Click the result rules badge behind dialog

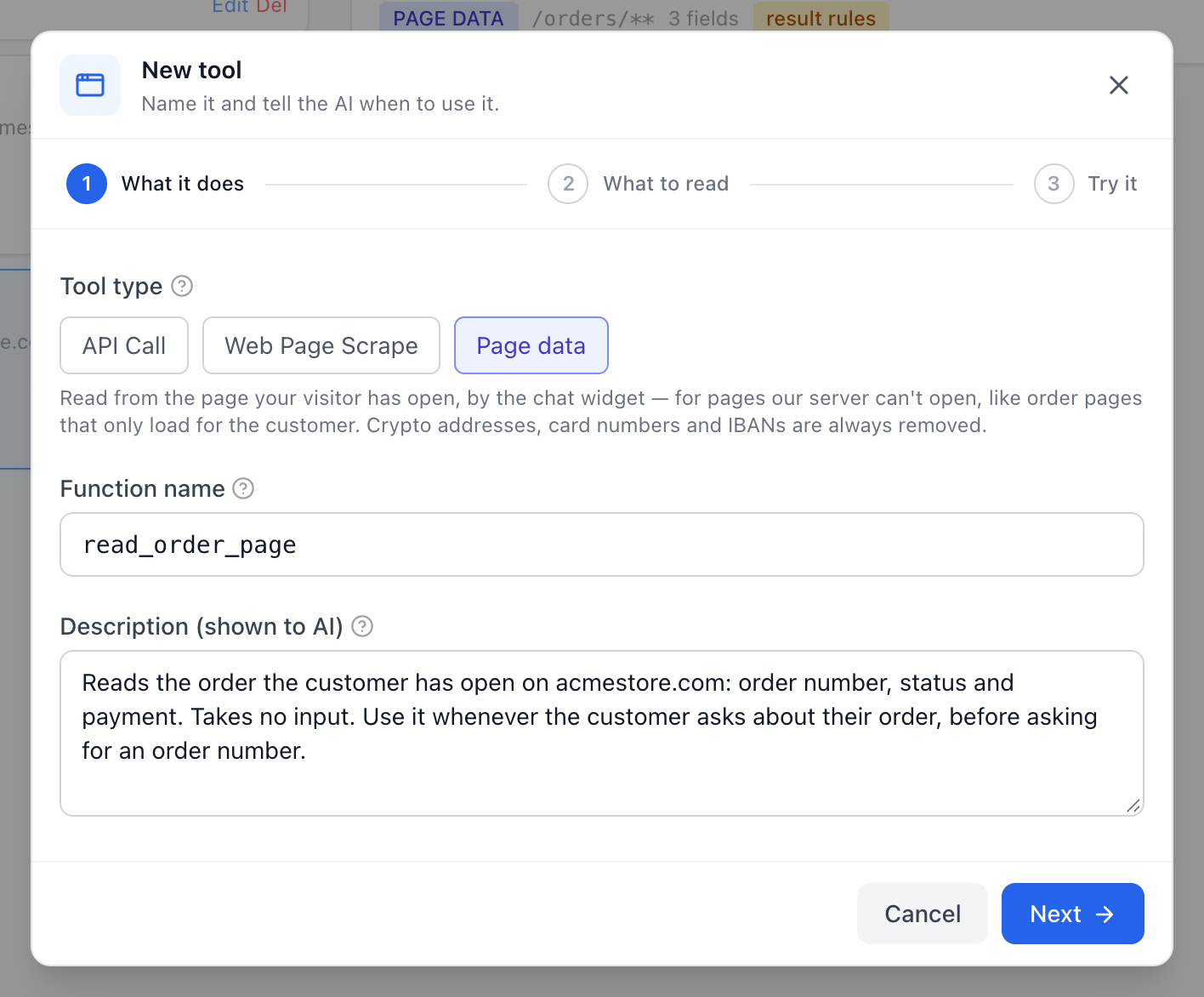[x=821, y=18]
